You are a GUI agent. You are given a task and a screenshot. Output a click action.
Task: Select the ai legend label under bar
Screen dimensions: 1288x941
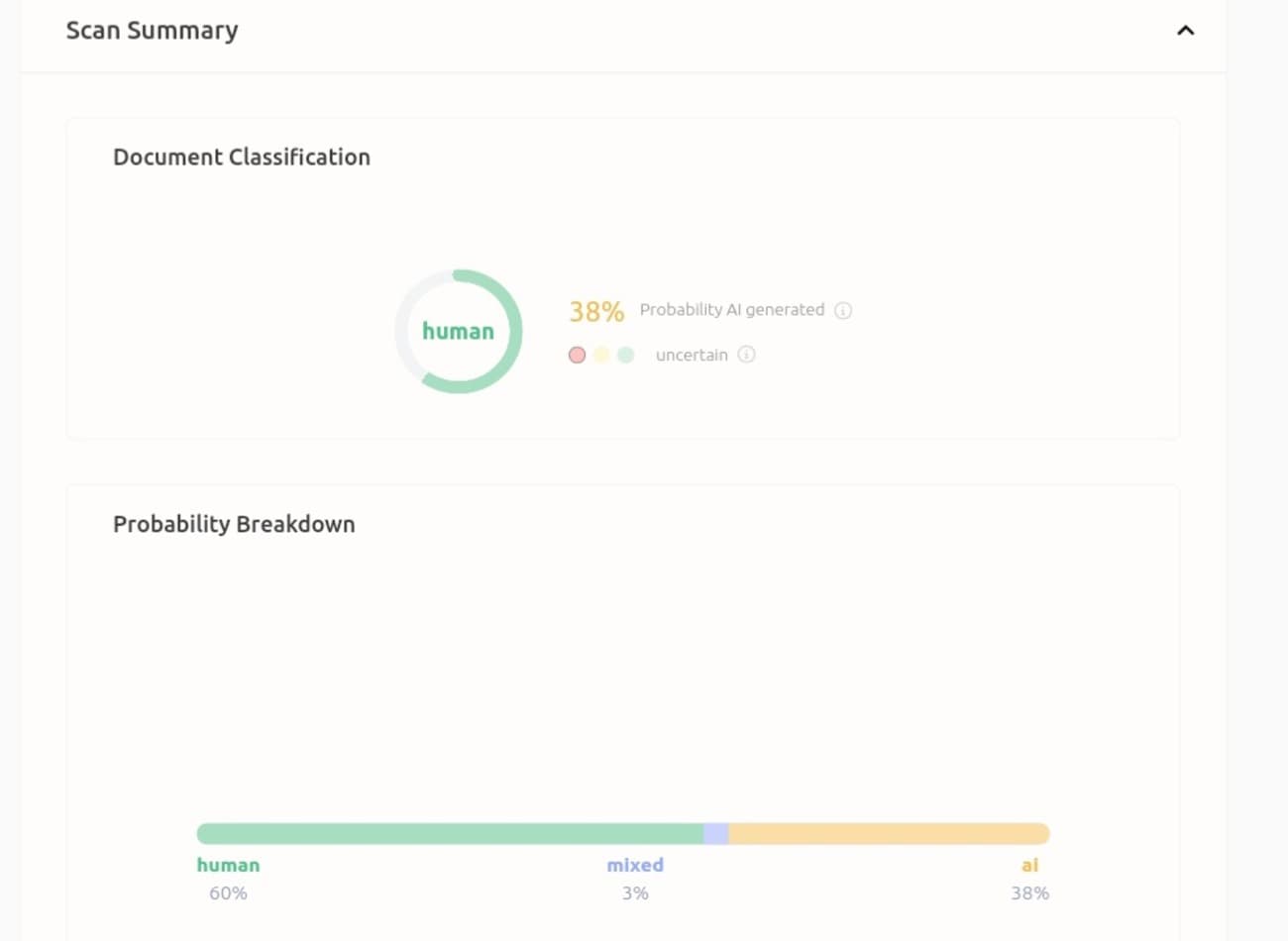tap(1029, 865)
